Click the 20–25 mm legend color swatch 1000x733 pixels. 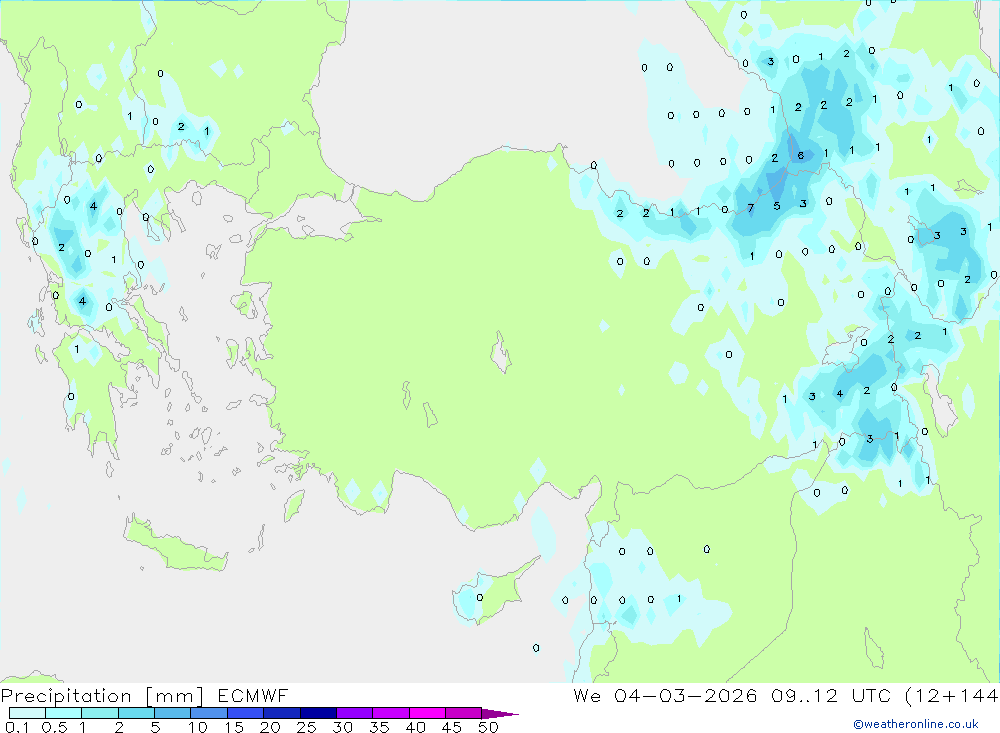[x=282, y=713]
